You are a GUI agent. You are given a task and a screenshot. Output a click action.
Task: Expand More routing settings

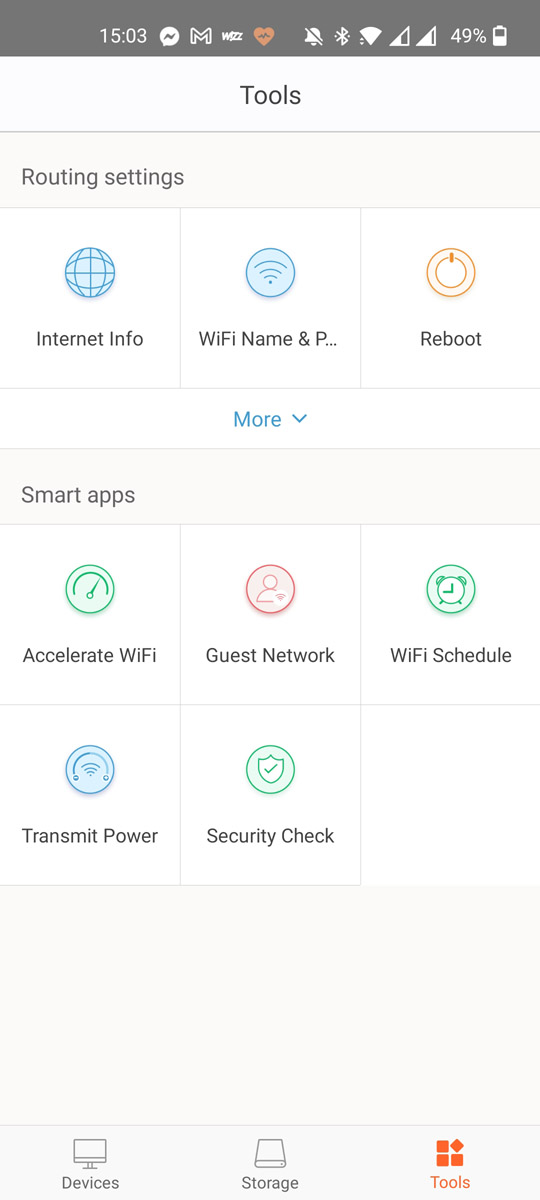coord(270,419)
